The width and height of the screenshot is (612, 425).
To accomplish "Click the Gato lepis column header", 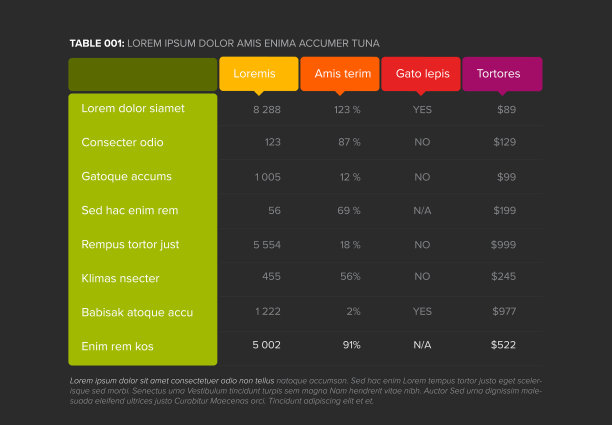I will [421, 74].
